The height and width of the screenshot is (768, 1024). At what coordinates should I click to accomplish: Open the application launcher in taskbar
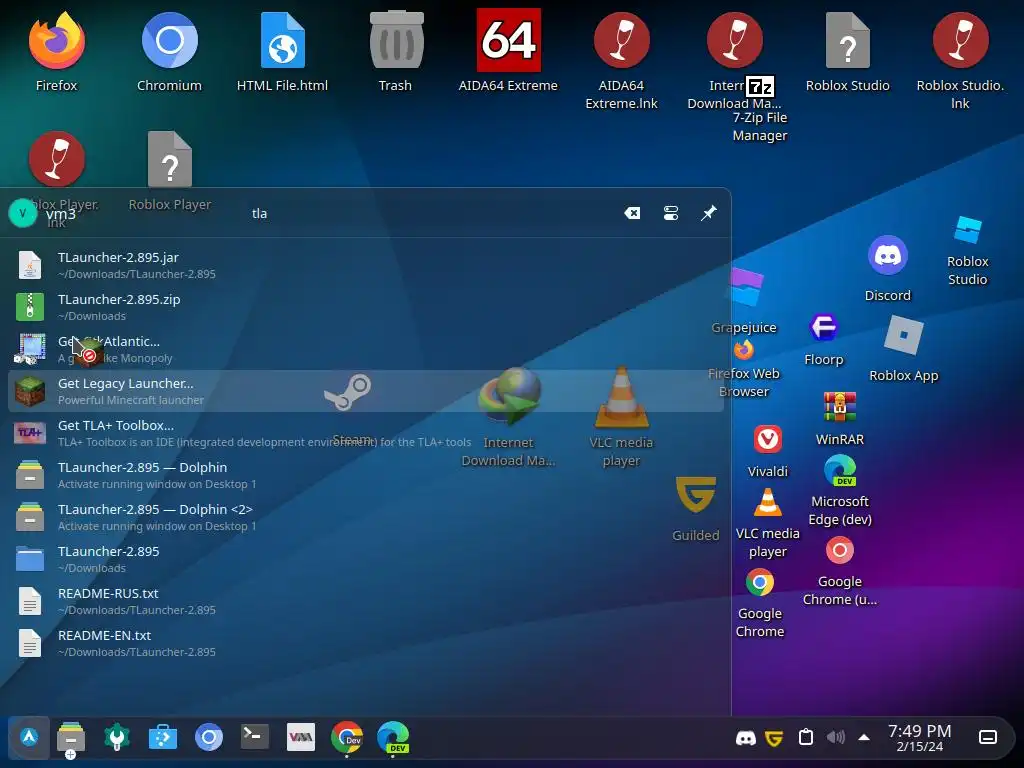(x=29, y=738)
